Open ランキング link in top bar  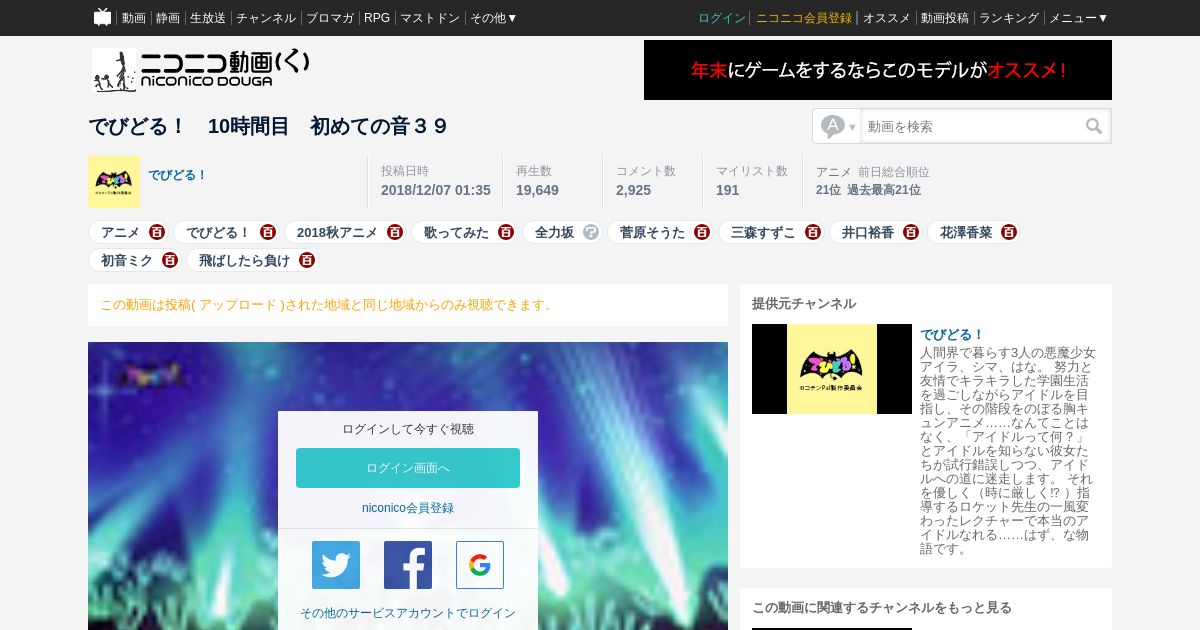pyautogui.click(x=1009, y=18)
